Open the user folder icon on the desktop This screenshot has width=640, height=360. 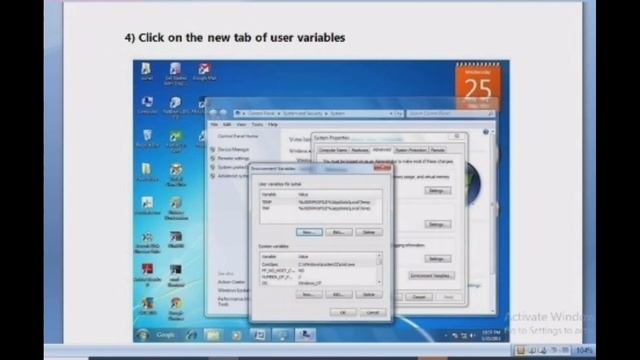point(146,71)
